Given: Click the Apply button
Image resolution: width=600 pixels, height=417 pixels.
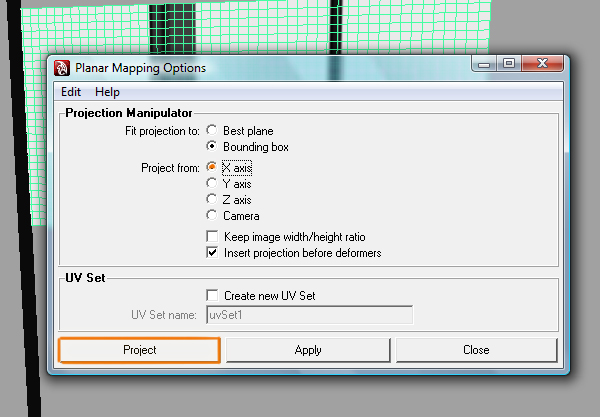Looking at the screenshot, I should tap(308, 350).
